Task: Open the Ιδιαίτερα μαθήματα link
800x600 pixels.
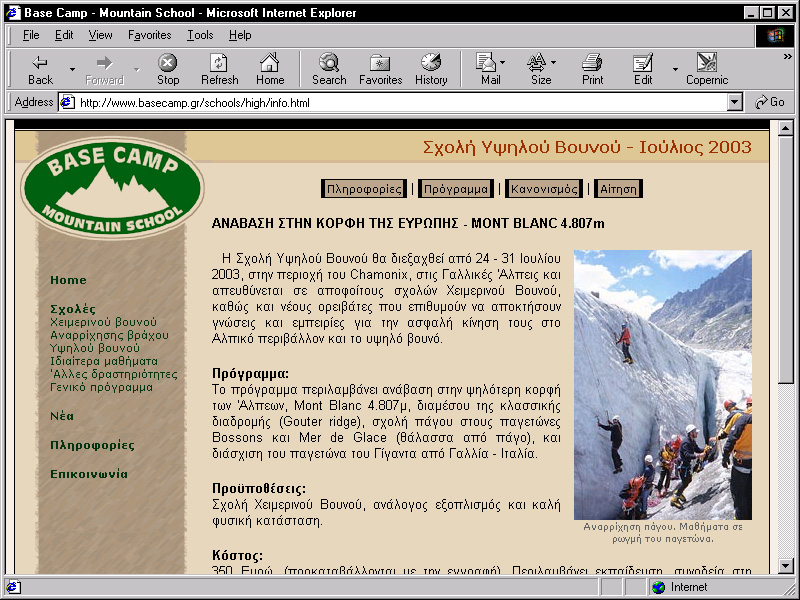Action: pyautogui.click(x=104, y=361)
